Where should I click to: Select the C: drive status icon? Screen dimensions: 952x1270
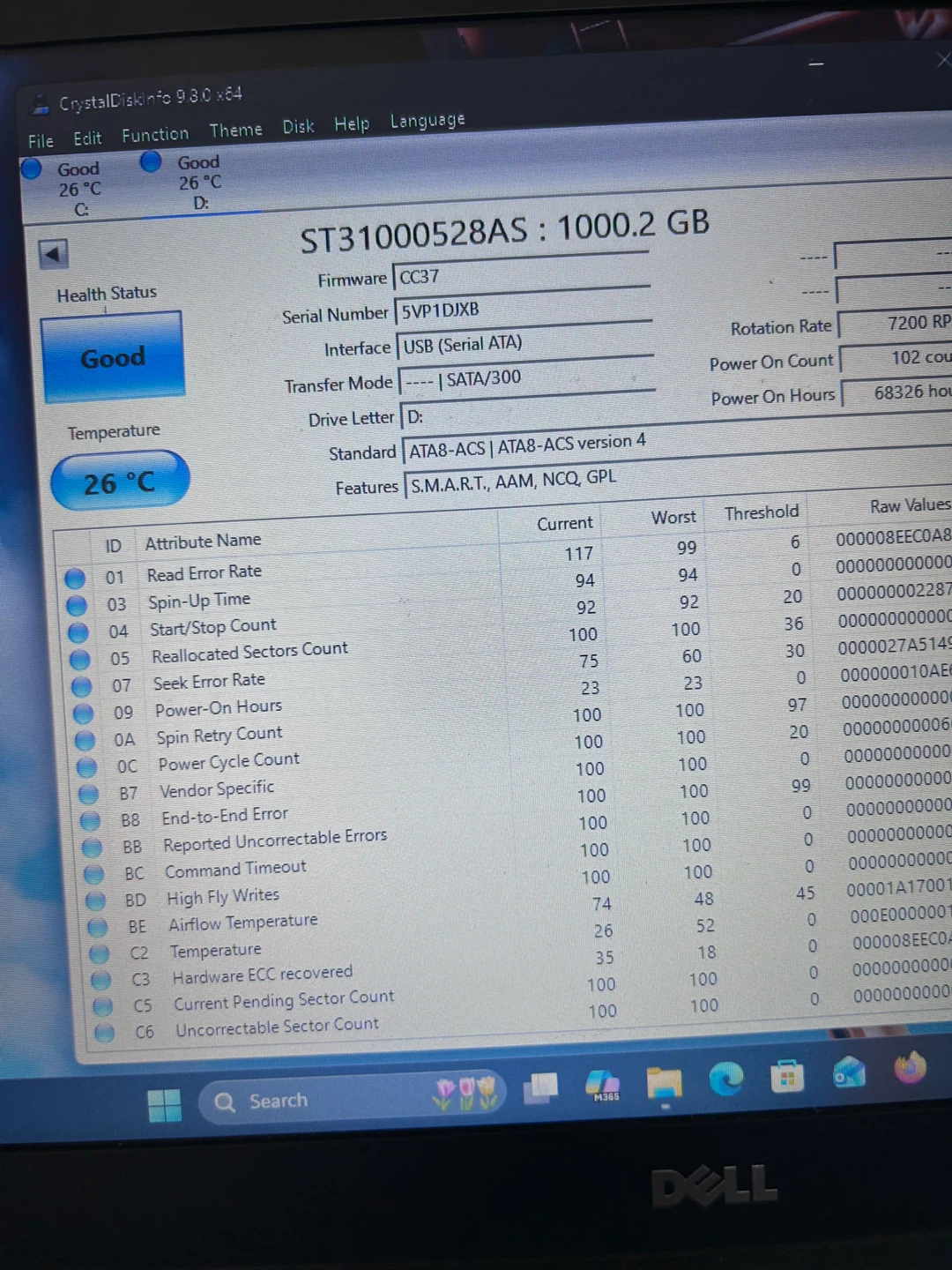(x=32, y=168)
